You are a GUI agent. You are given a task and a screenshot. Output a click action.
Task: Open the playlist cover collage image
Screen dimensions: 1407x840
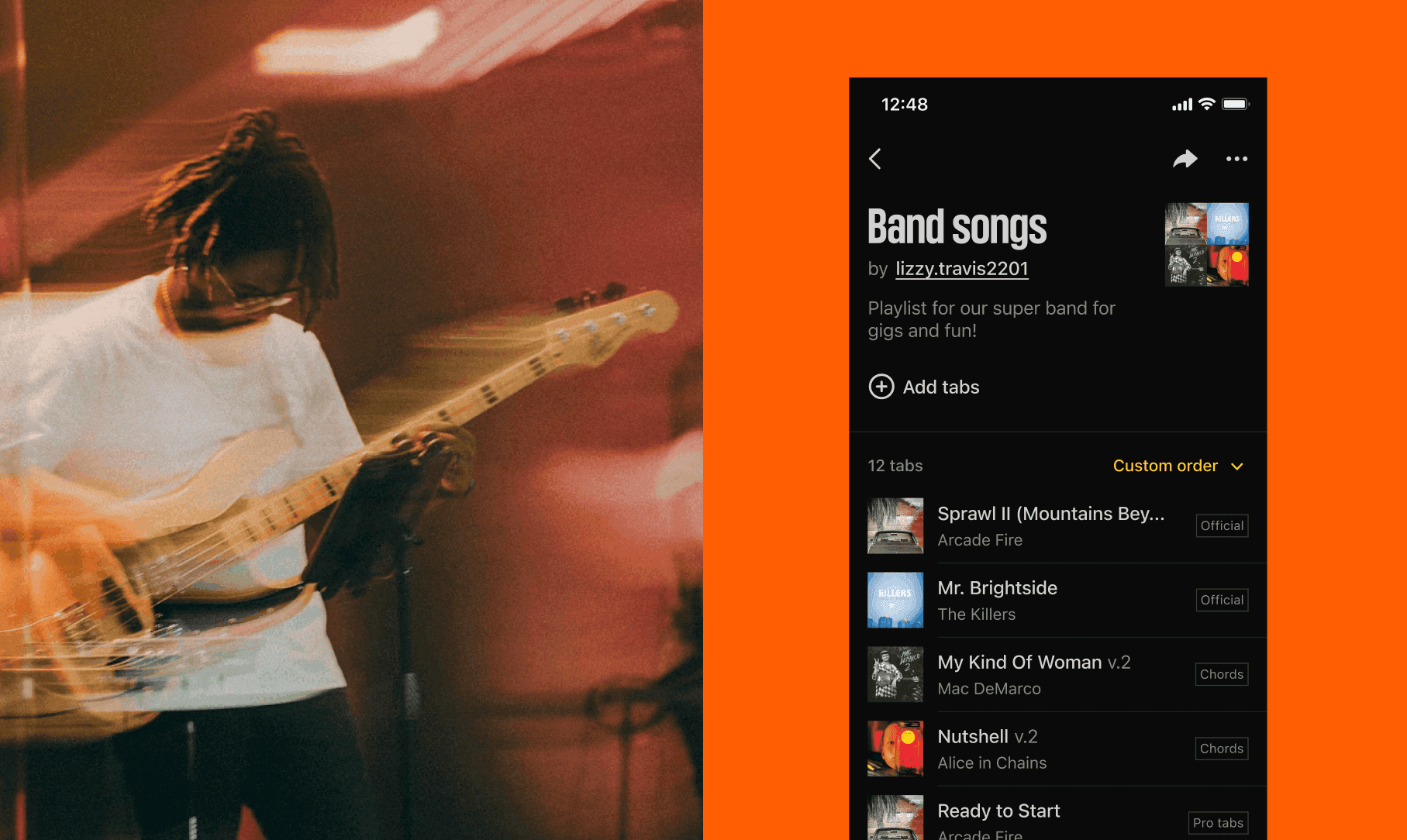point(1207,244)
